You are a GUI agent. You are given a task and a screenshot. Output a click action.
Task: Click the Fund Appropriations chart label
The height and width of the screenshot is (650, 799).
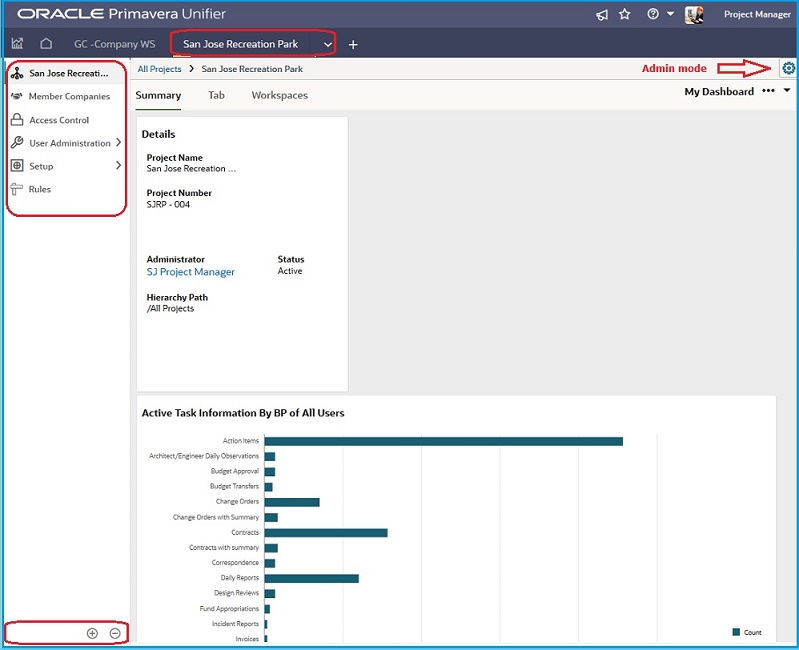click(229, 609)
